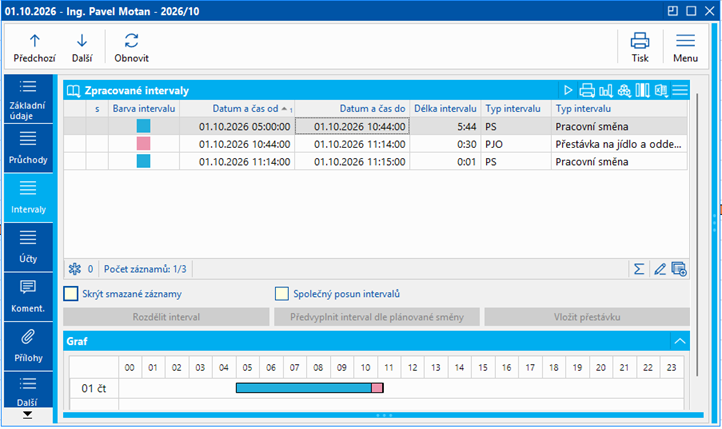Select the PJO interval type cell

[x=516, y=144]
